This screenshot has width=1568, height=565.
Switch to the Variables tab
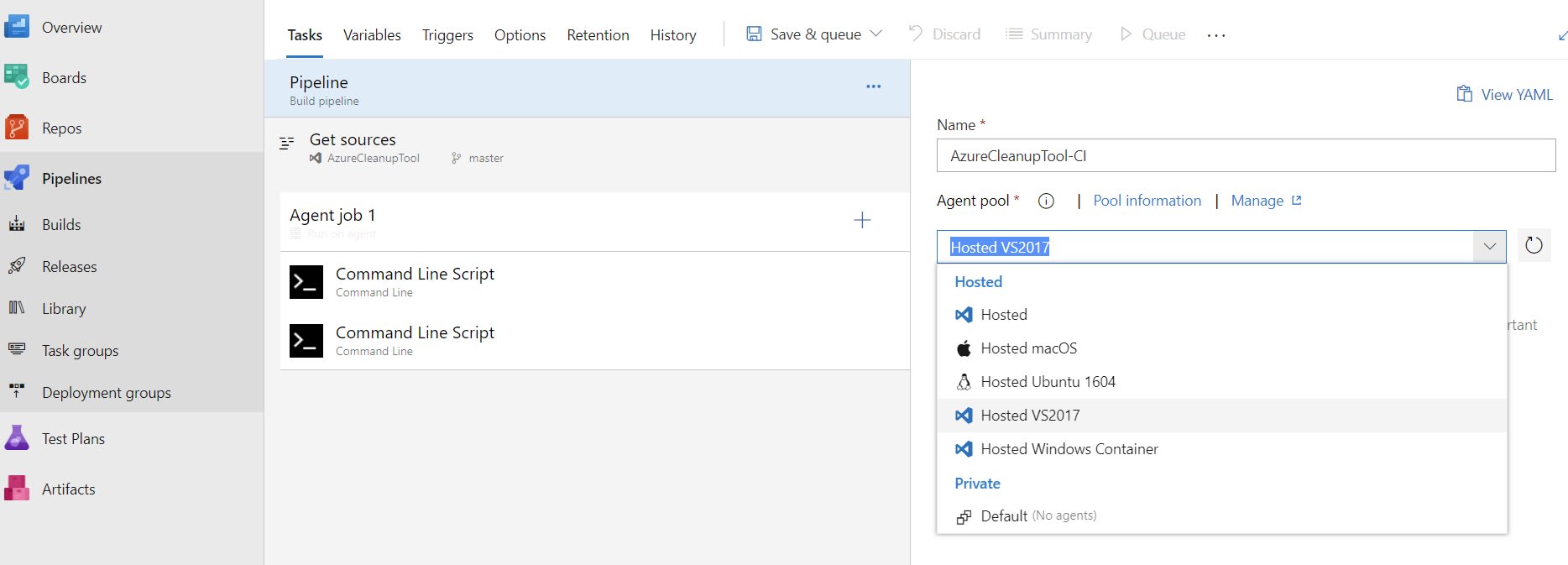pos(372,35)
